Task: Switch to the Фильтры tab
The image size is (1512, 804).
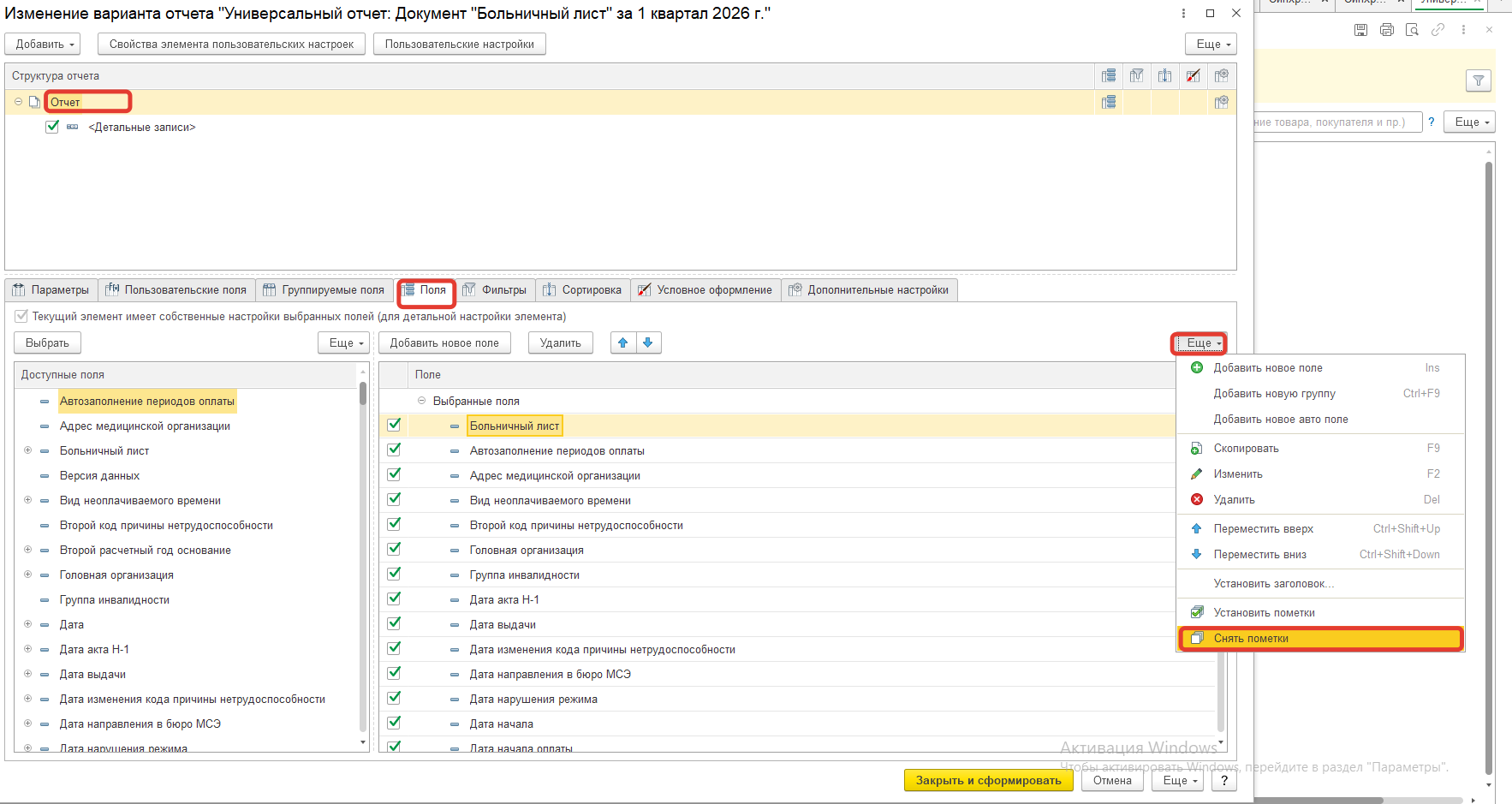Action: [495, 290]
